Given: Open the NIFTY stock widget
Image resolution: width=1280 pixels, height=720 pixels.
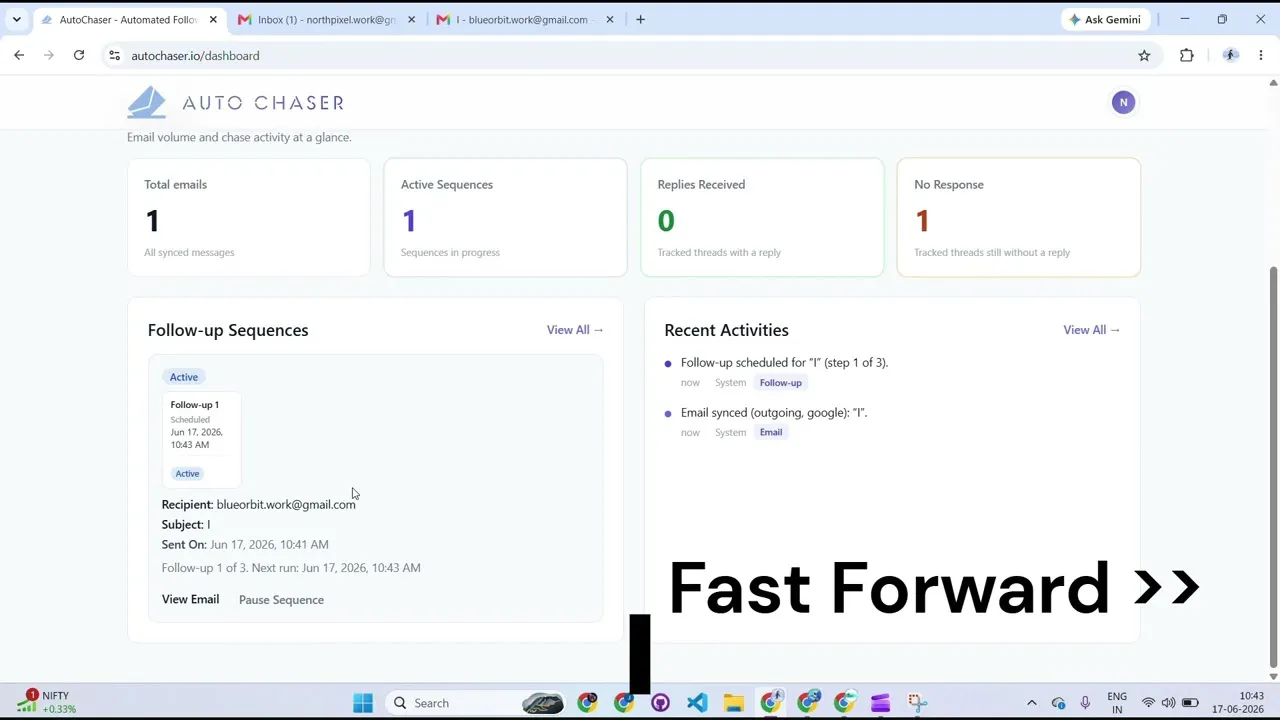Looking at the screenshot, I should [47, 702].
